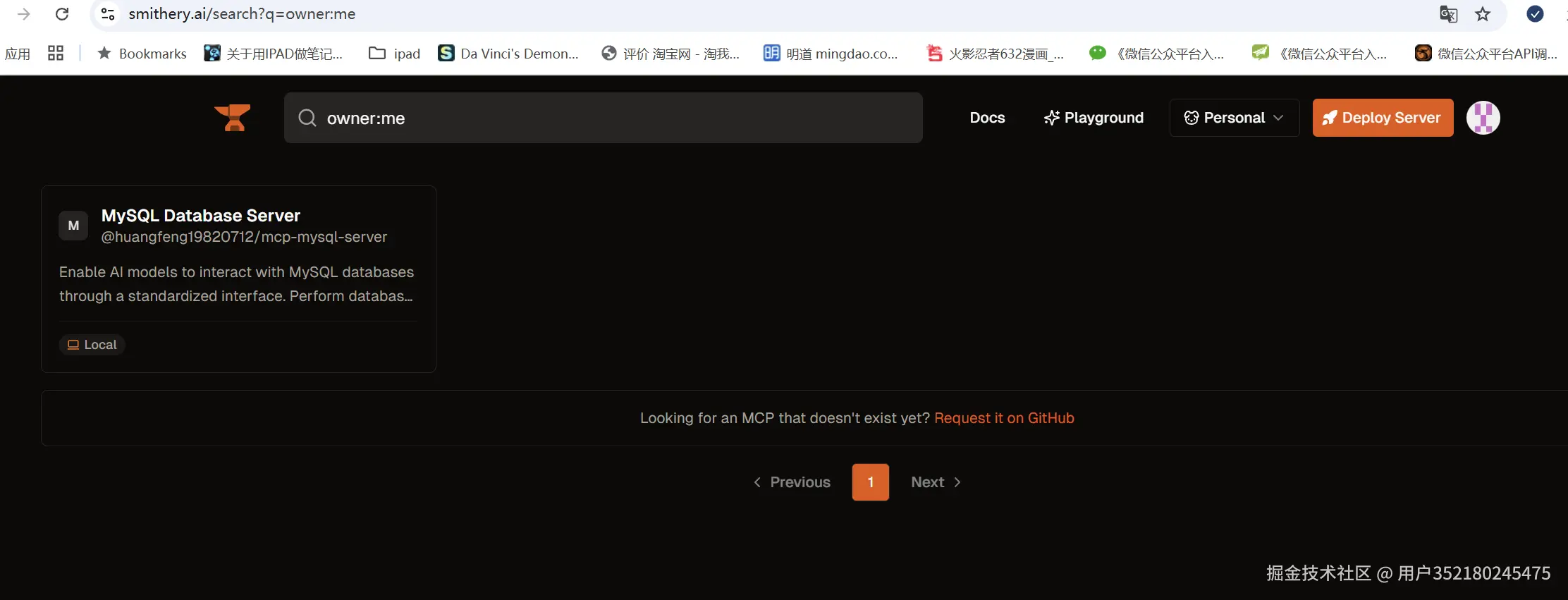Open the Docs page
The image size is (1568, 600).
[987, 118]
